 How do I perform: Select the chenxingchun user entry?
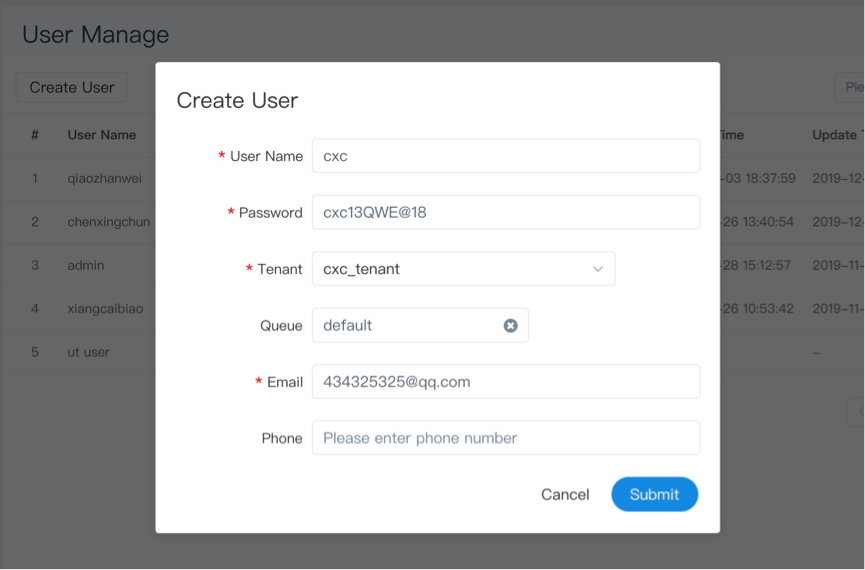(108, 222)
